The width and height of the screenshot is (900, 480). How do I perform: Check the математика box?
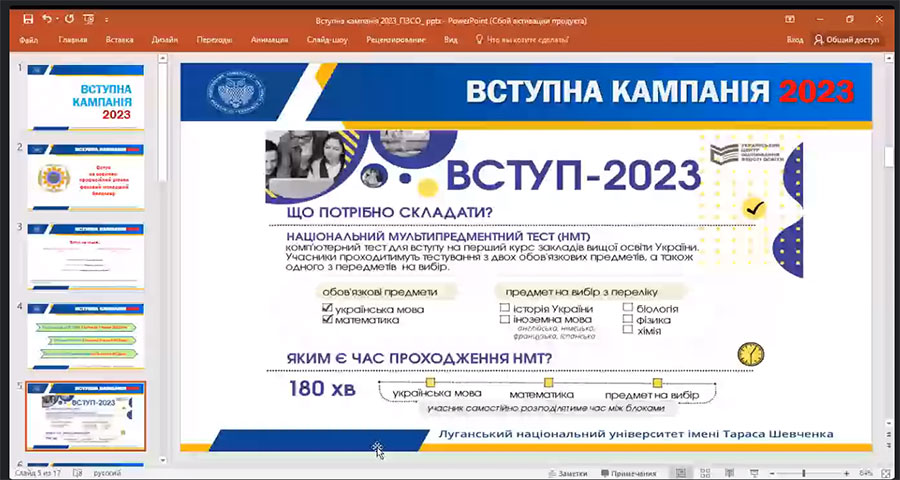(x=328, y=320)
